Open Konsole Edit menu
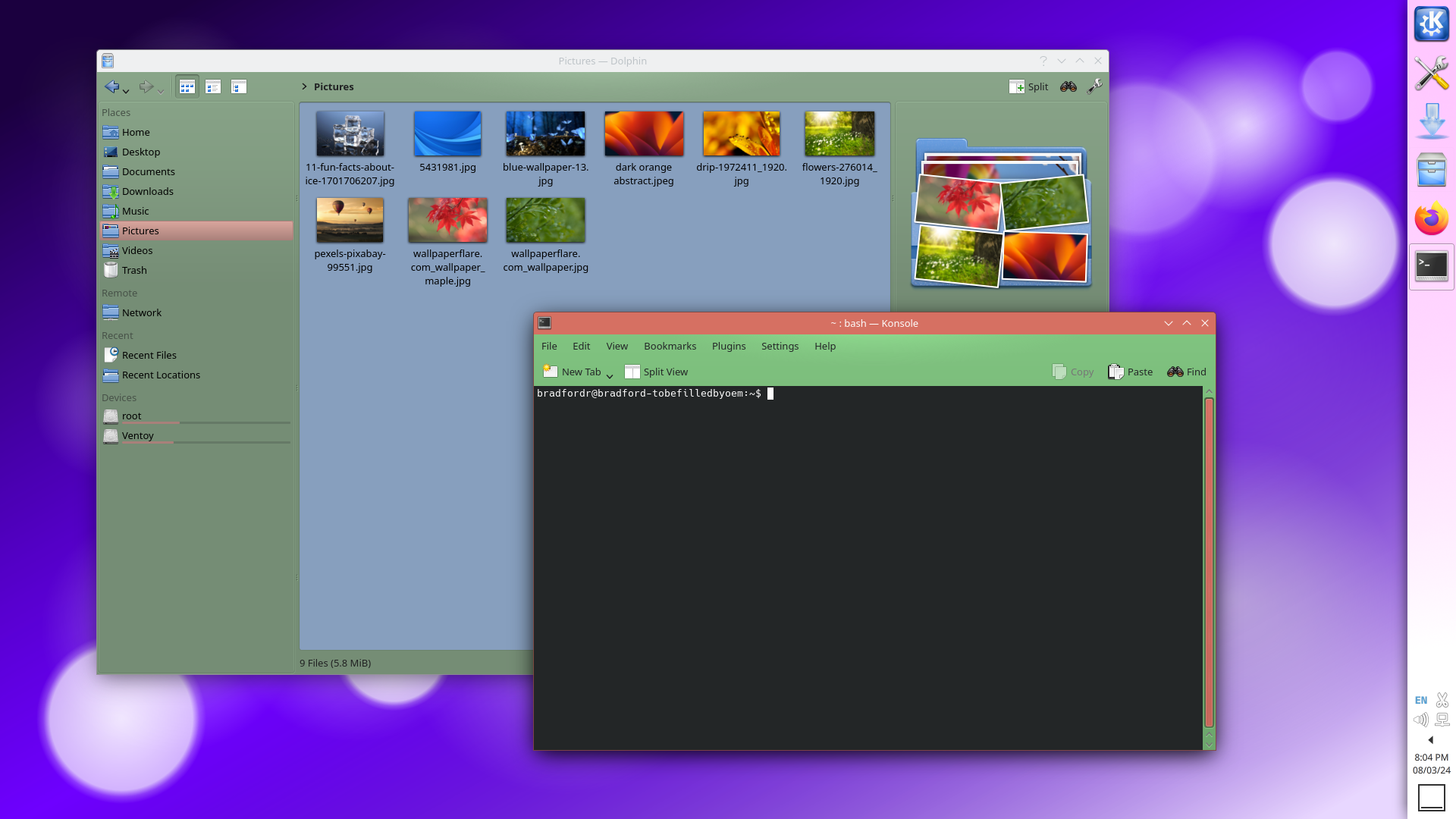This screenshot has height=819, width=1456. pos(582,347)
